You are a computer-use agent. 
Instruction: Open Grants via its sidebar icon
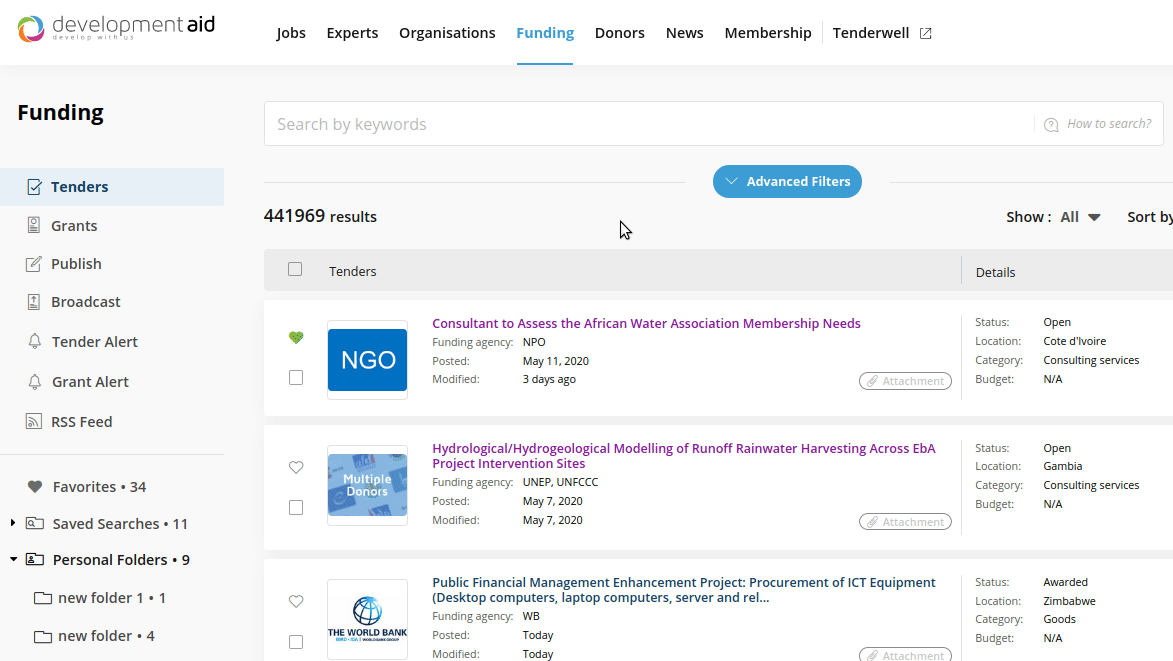point(34,226)
